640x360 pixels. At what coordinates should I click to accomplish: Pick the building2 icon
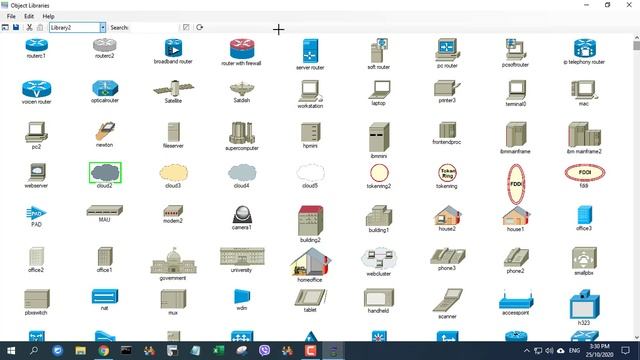(x=311, y=220)
